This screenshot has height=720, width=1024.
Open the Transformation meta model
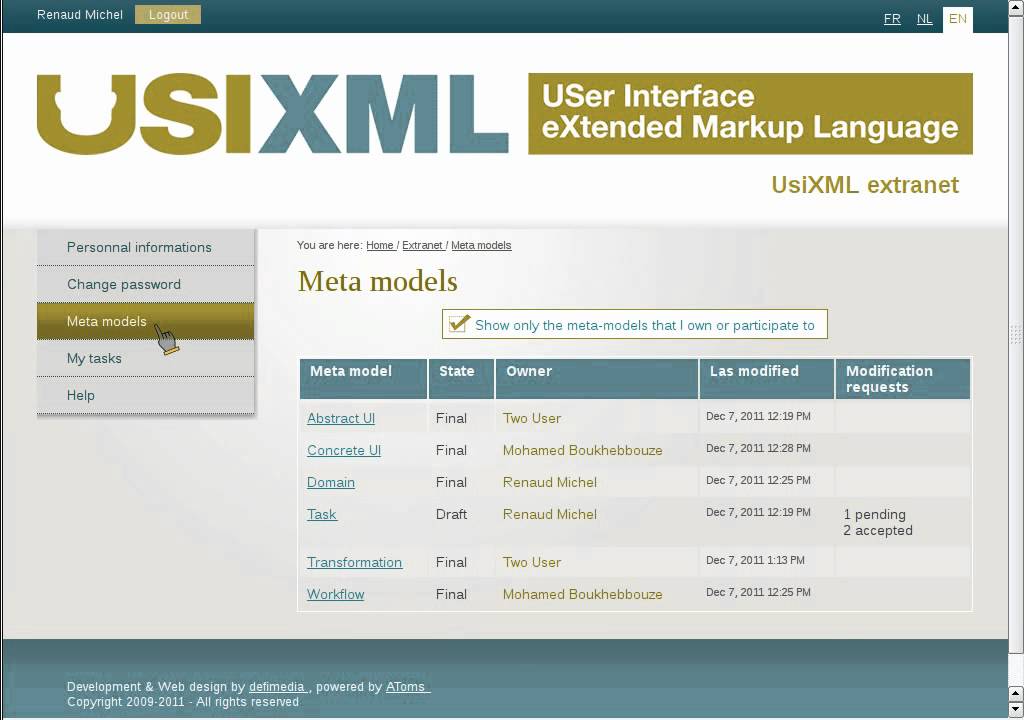coord(355,562)
